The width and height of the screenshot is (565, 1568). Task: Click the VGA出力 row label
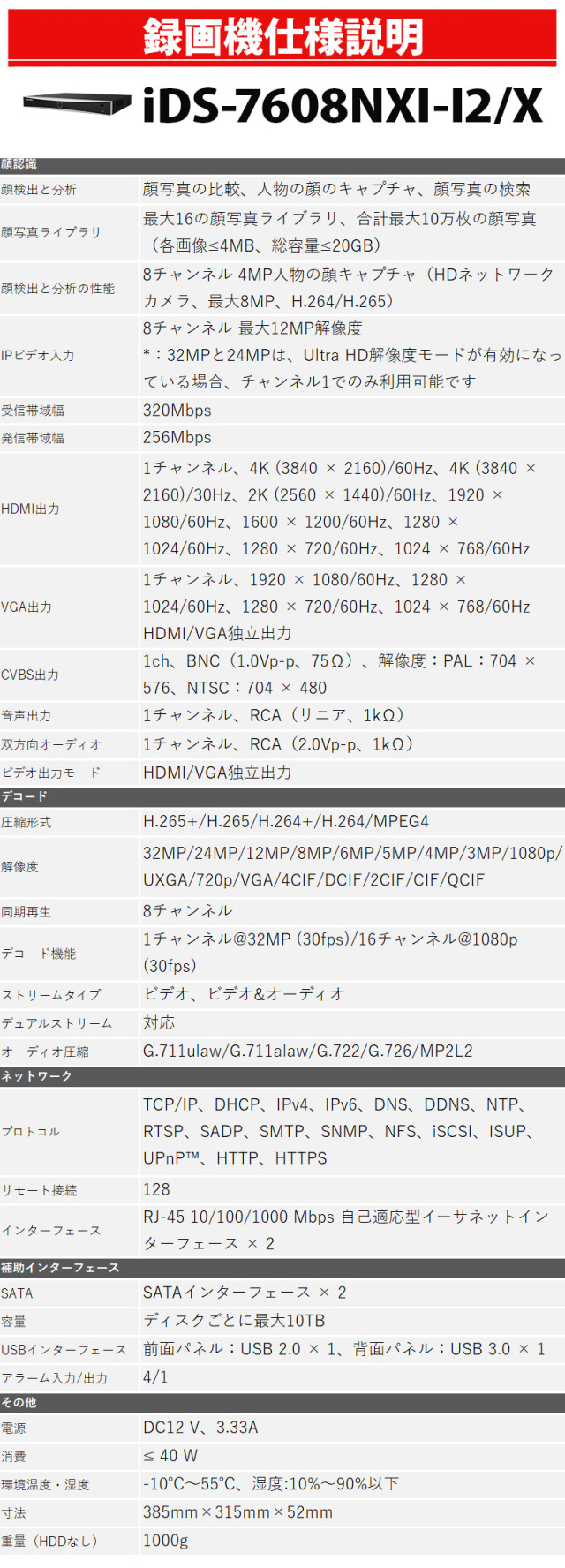tap(26, 607)
